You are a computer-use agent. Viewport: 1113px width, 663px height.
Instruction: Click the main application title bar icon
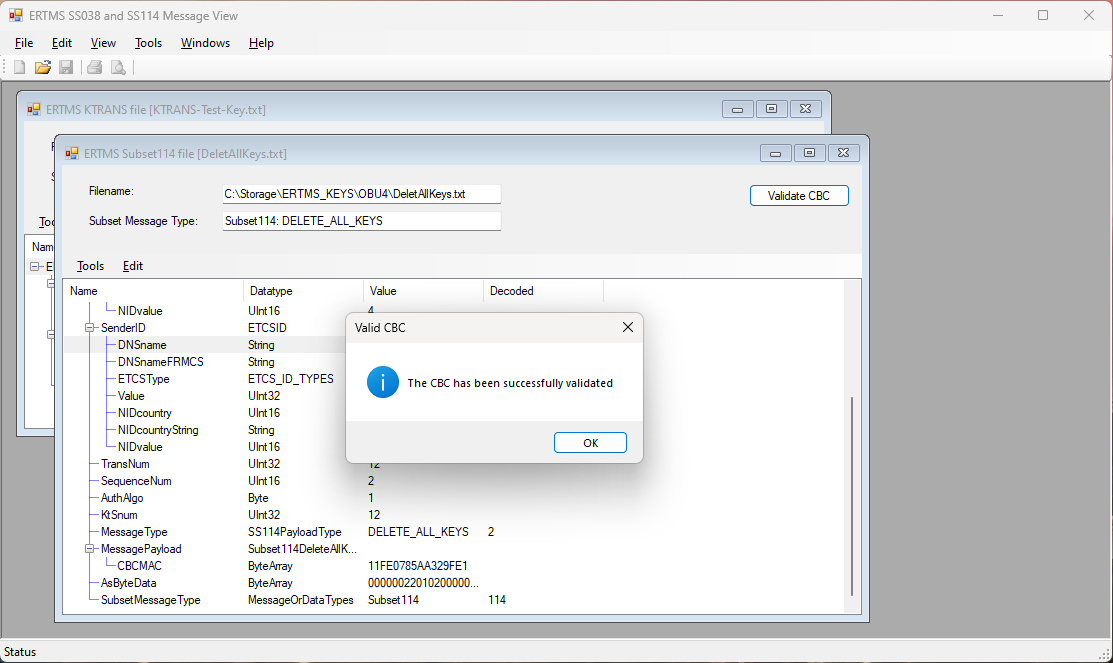(x=16, y=16)
